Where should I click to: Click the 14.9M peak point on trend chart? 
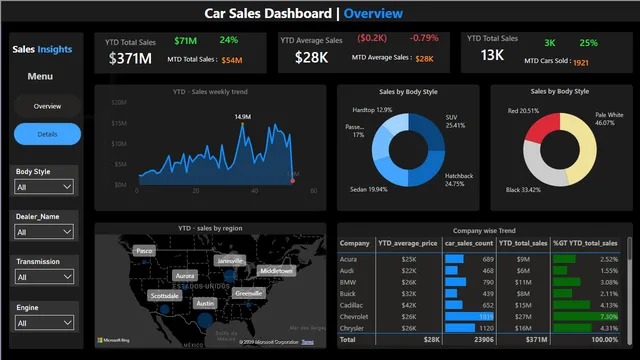pos(242,124)
